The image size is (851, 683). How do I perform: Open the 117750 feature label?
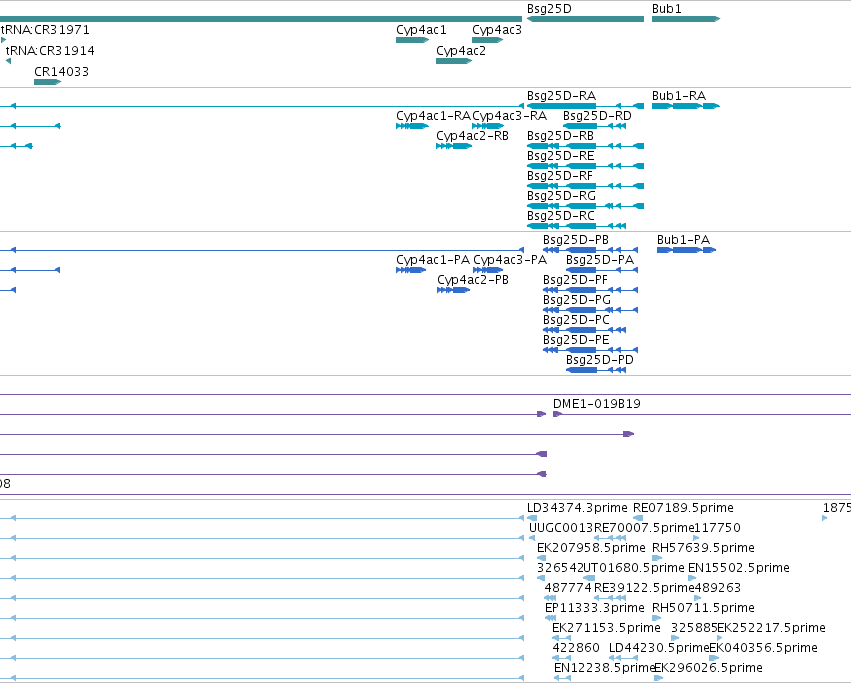[x=717, y=528]
